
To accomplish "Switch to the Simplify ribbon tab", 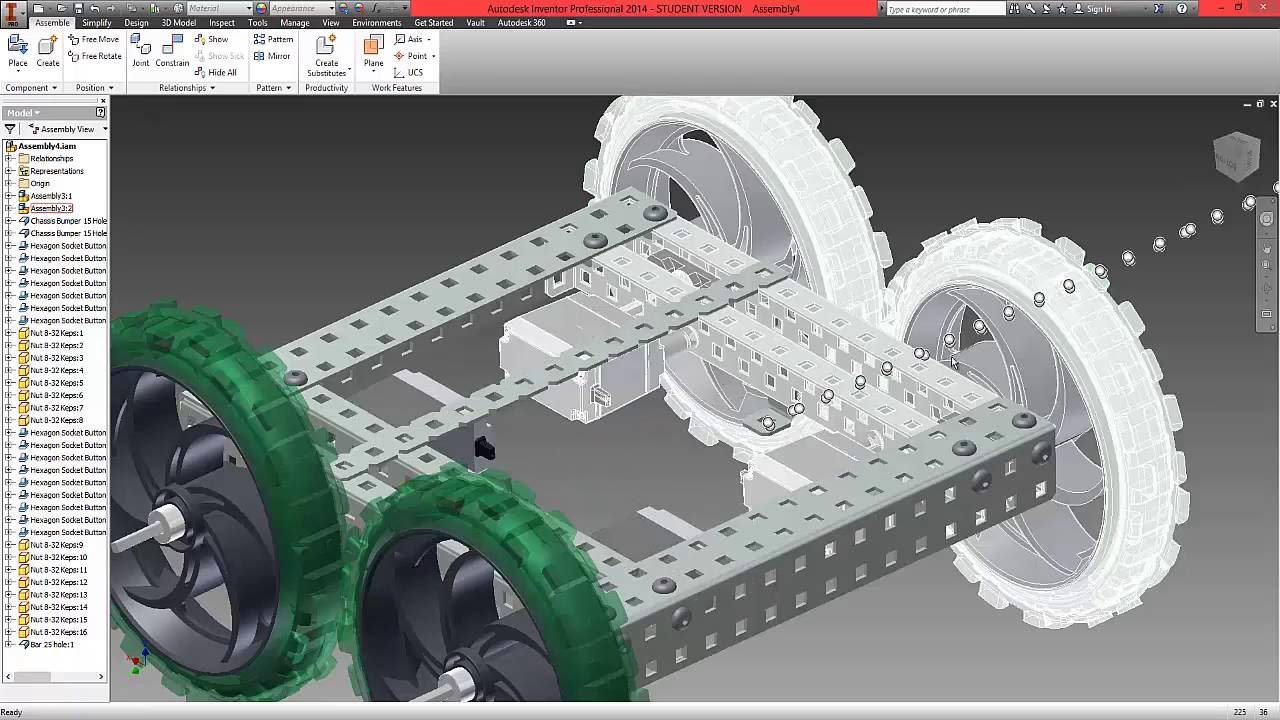I will [x=97, y=23].
